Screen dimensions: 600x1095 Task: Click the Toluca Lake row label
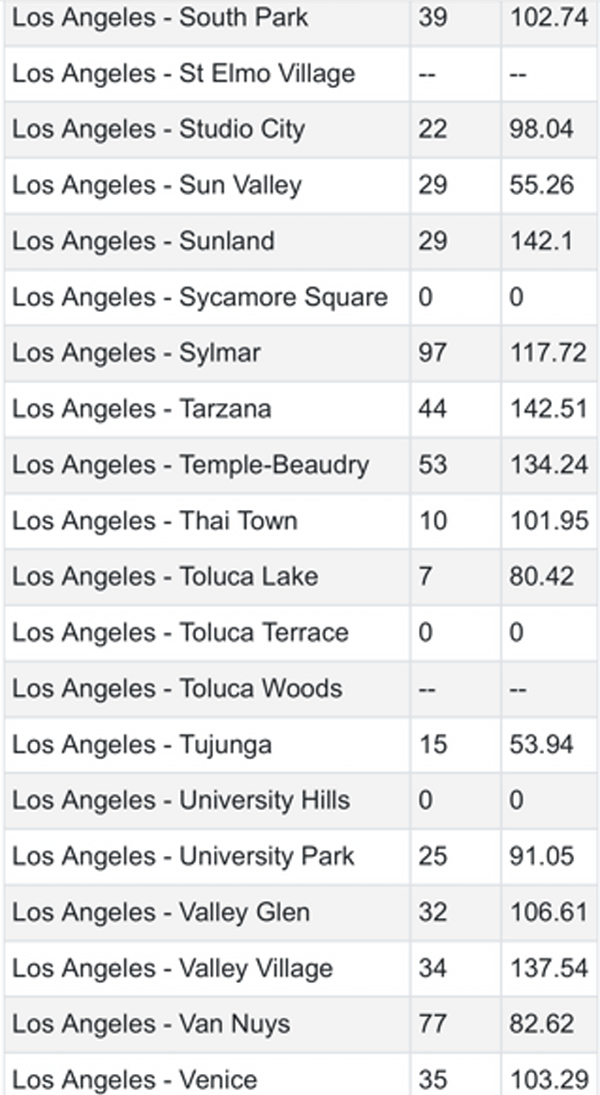click(165, 577)
